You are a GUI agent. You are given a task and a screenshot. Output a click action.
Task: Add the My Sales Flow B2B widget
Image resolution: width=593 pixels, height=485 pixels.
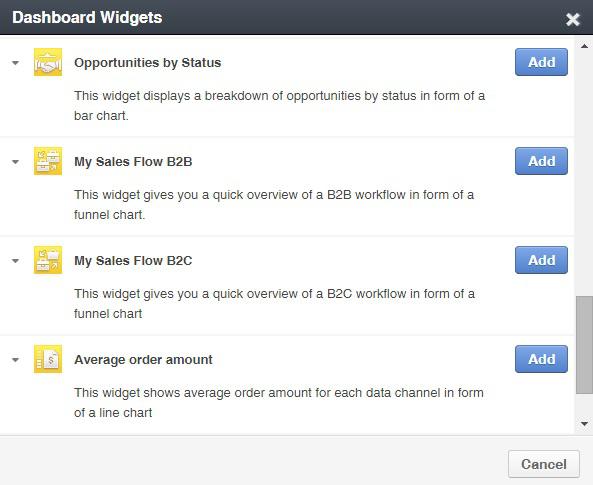coord(541,161)
